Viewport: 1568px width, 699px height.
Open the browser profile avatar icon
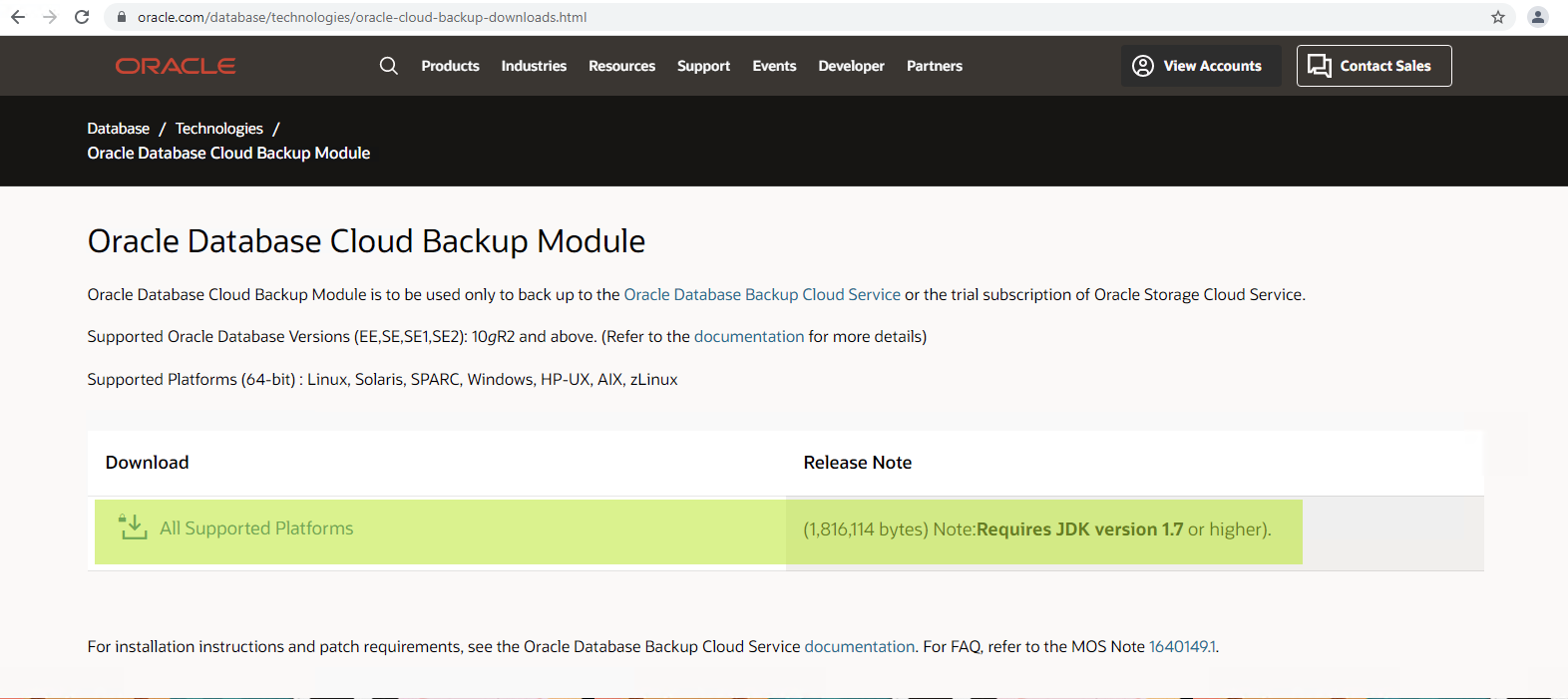[1538, 17]
